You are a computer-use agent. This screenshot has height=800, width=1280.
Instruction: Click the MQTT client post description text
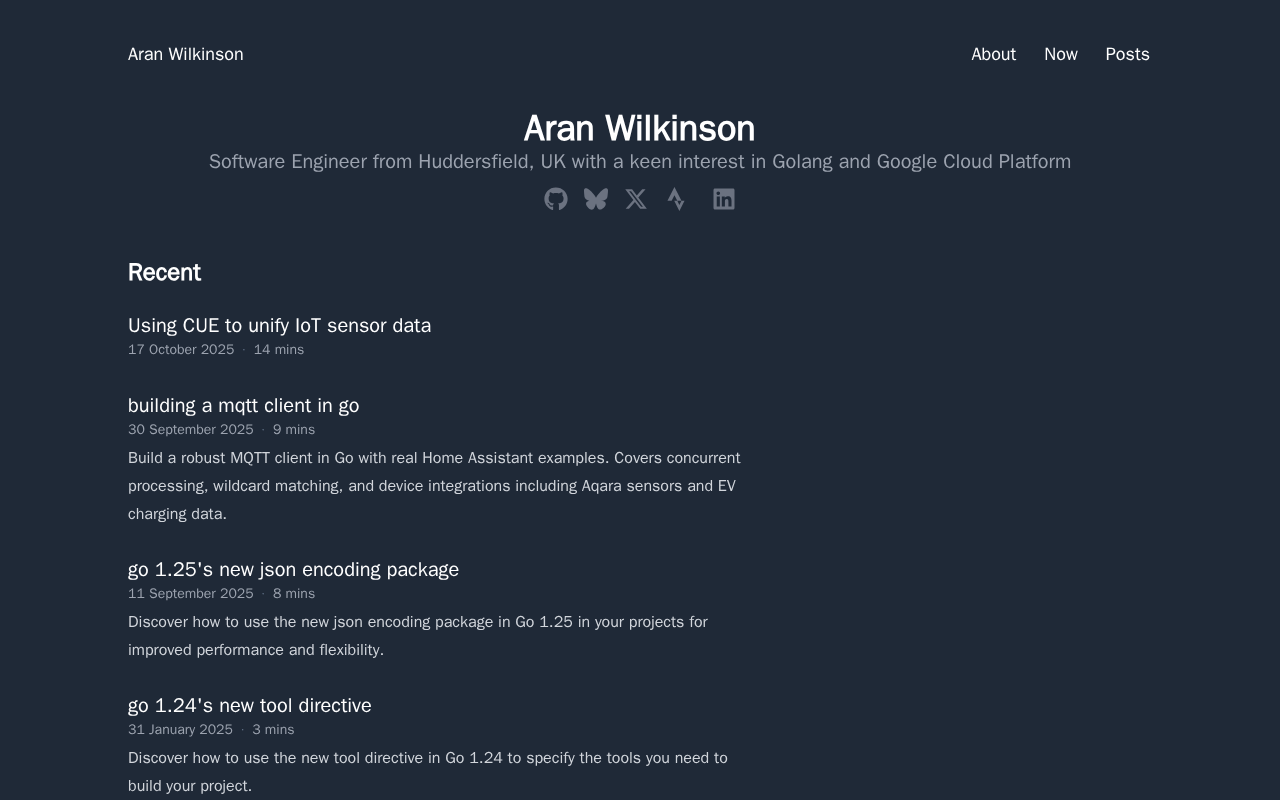(x=434, y=486)
